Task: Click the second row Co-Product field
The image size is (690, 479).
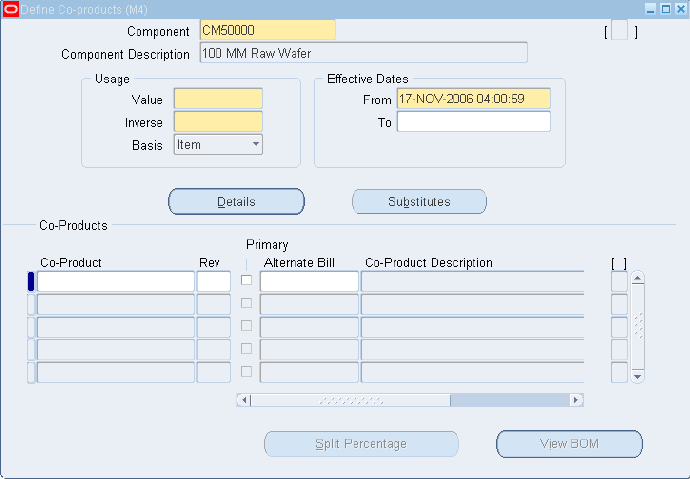Action: (116, 304)
